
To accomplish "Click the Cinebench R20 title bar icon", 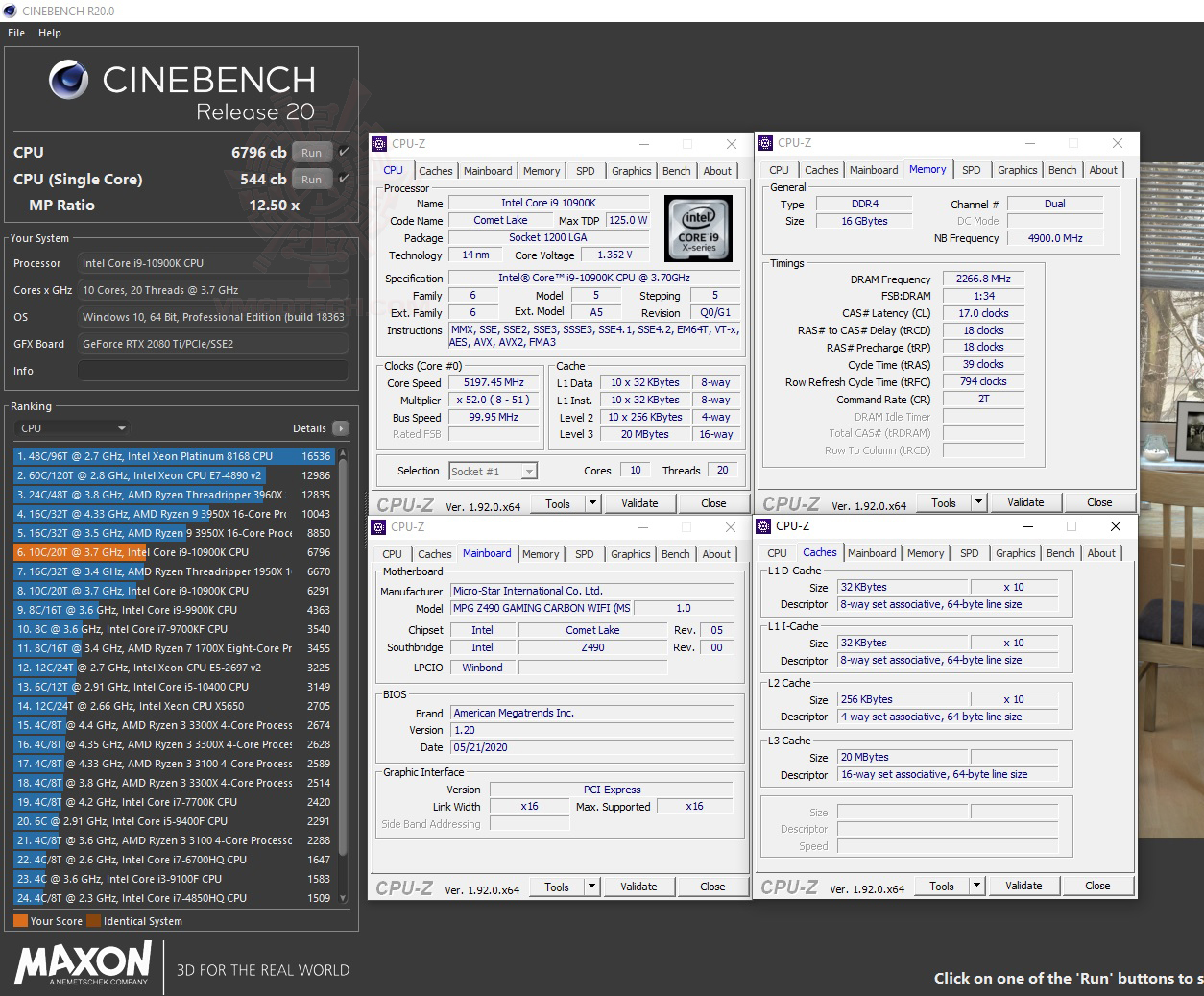I will pos(10,11).
